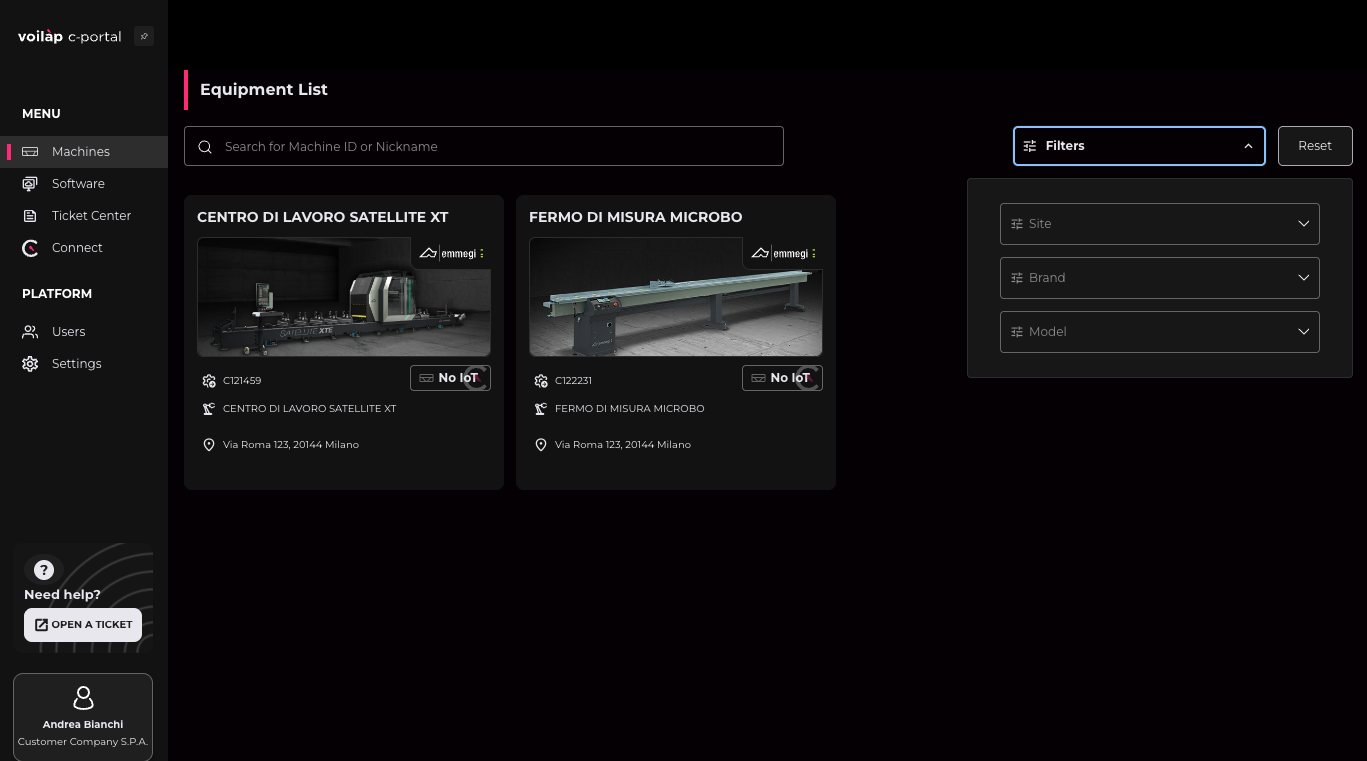Screen dimensions: 1367x761
Task: Expand the Model filter dropdown
Action: click(1160, 332)
